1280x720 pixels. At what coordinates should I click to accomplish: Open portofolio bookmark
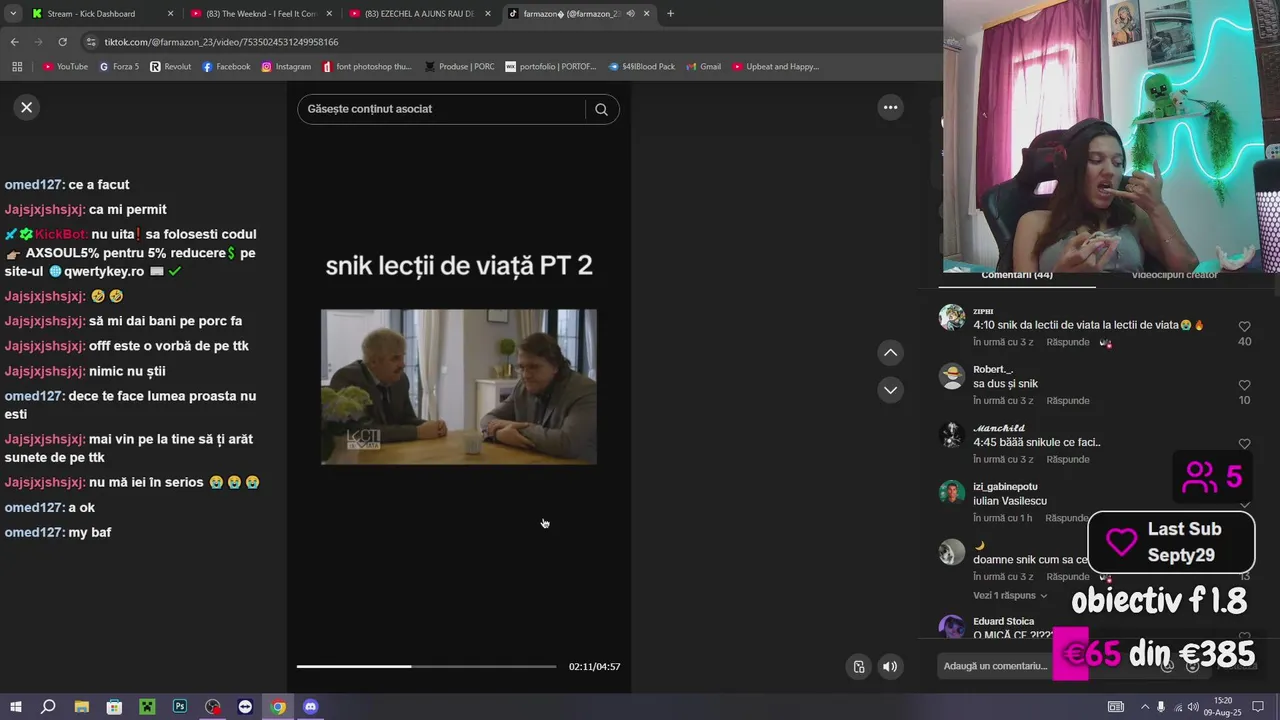(x=550, y=67)
